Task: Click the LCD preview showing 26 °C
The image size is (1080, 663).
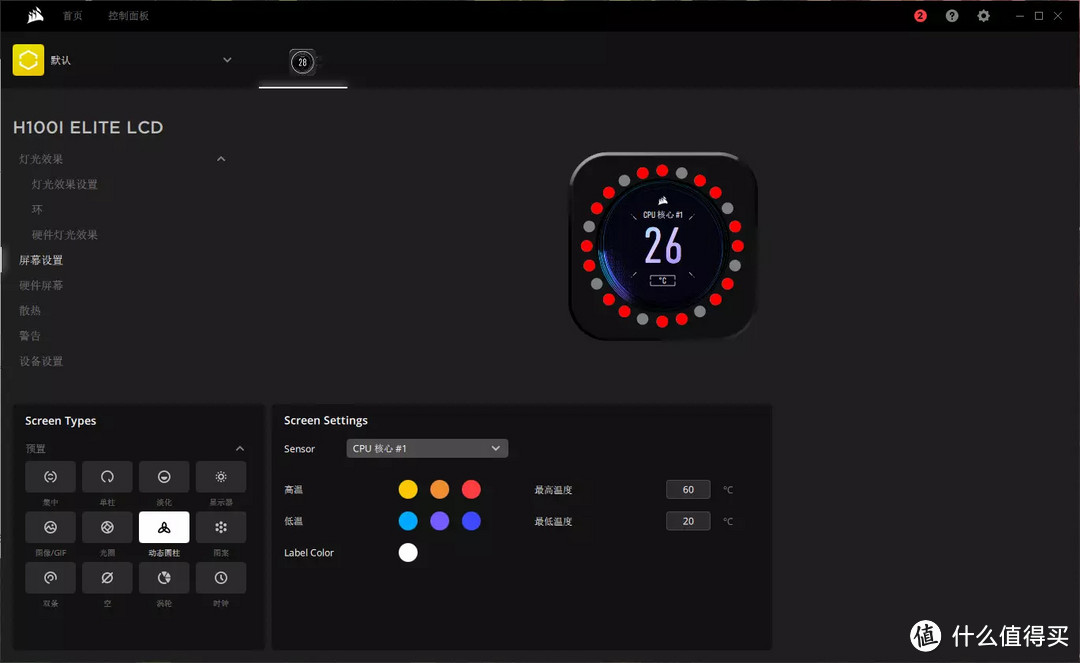Action: [x=663, y=246]
